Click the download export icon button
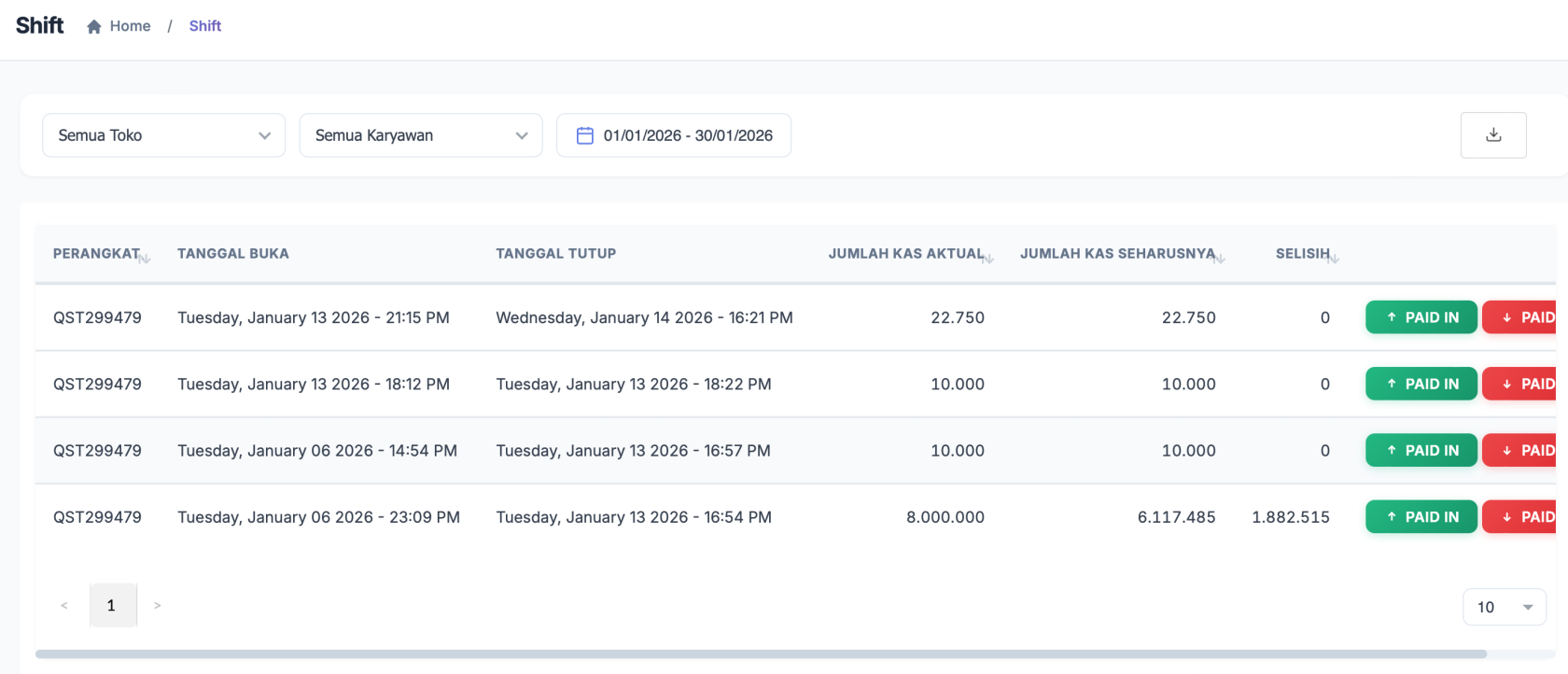 [1492, 135]
